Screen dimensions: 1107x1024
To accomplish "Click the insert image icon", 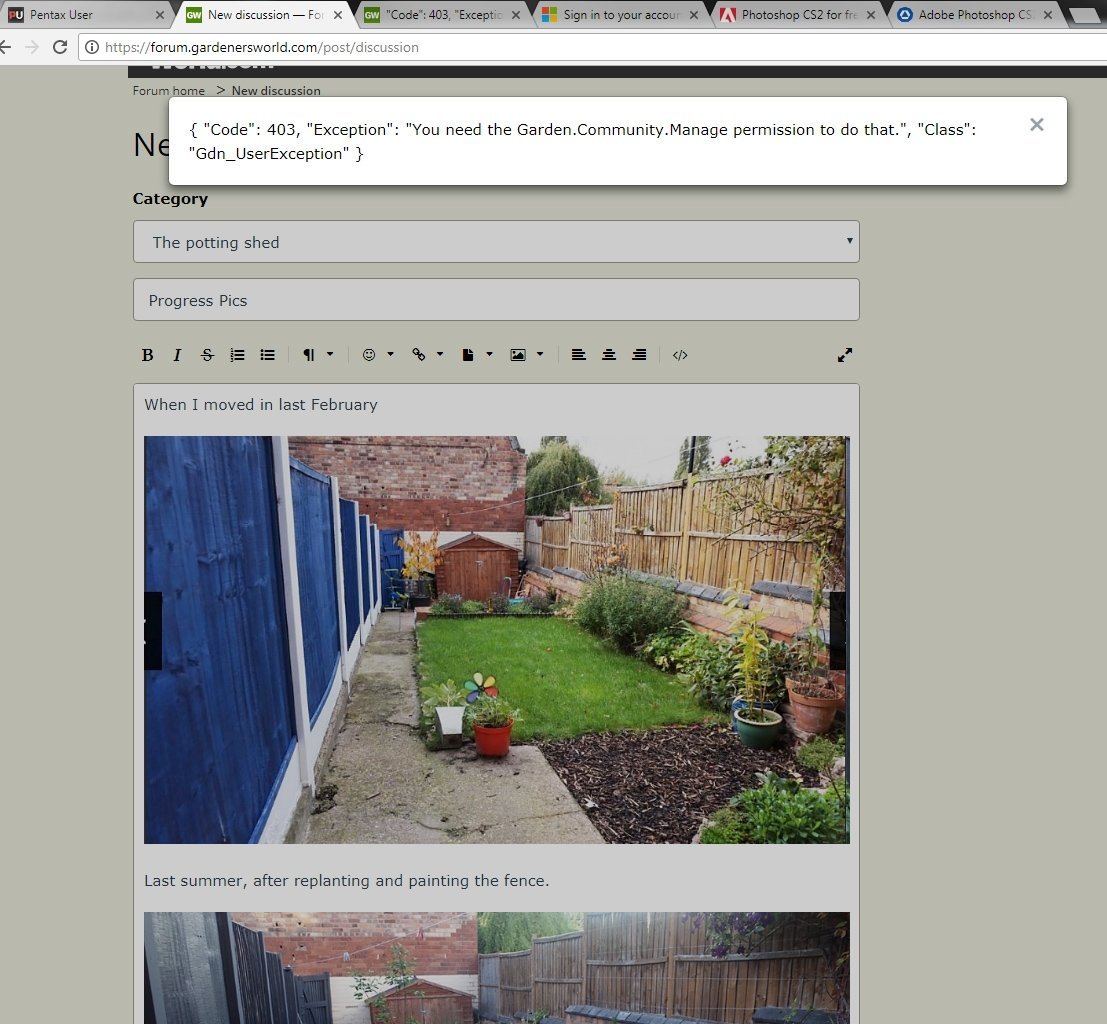I will tap(517, 355).
